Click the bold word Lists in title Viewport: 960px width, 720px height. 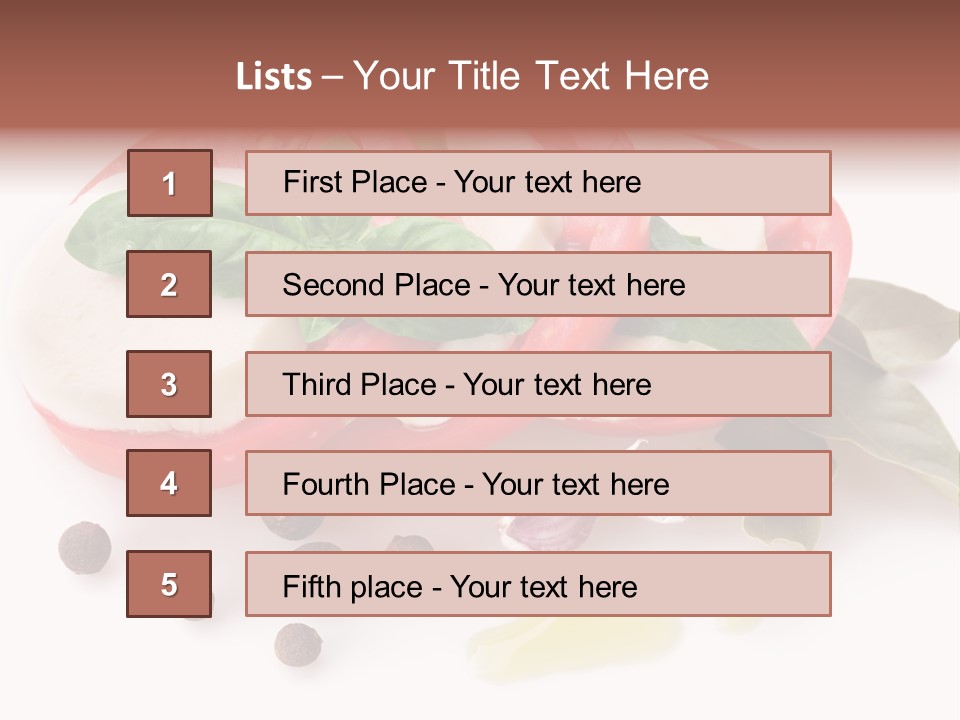[274, 77]
